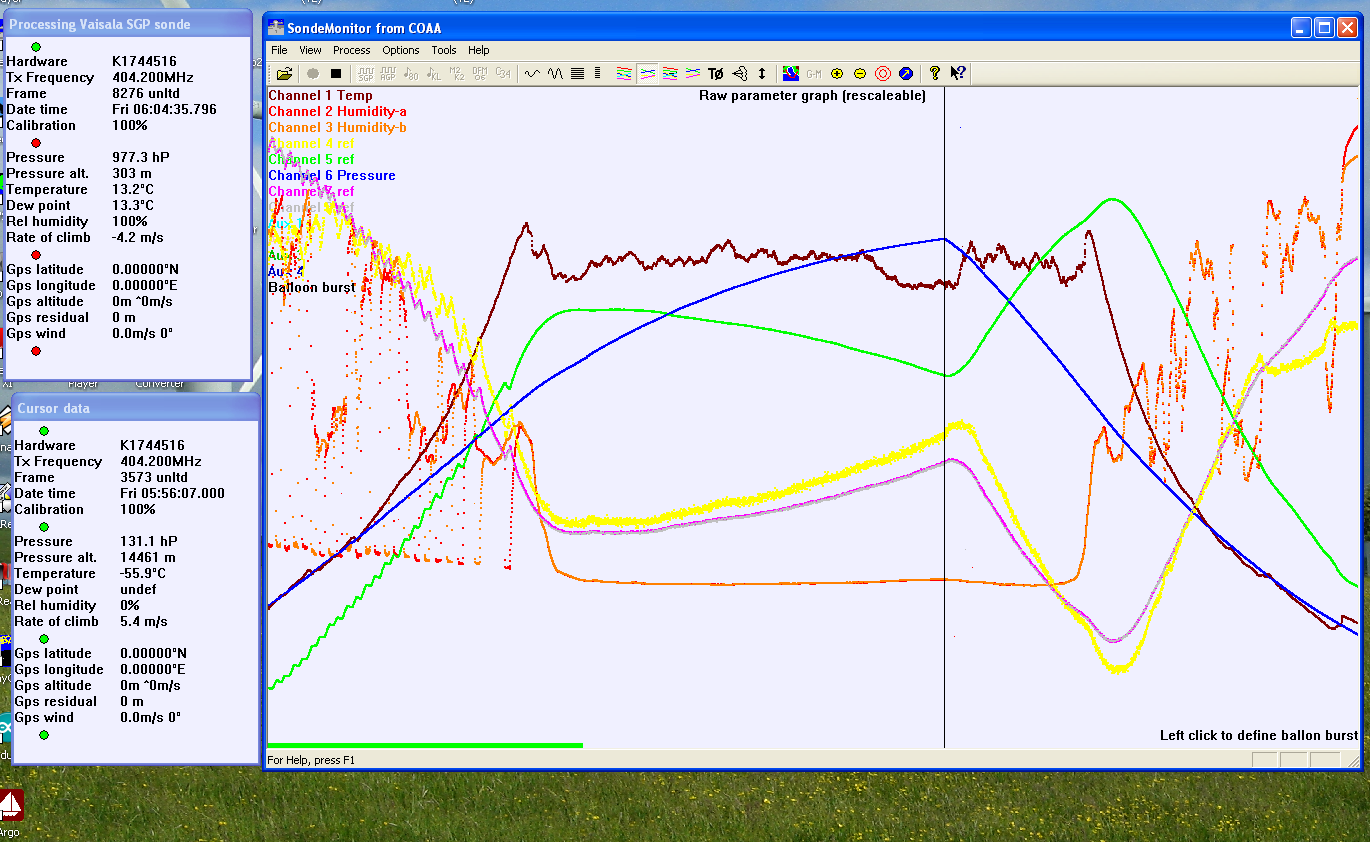
Task: Open the Tools menu
Action: [443, 50]
